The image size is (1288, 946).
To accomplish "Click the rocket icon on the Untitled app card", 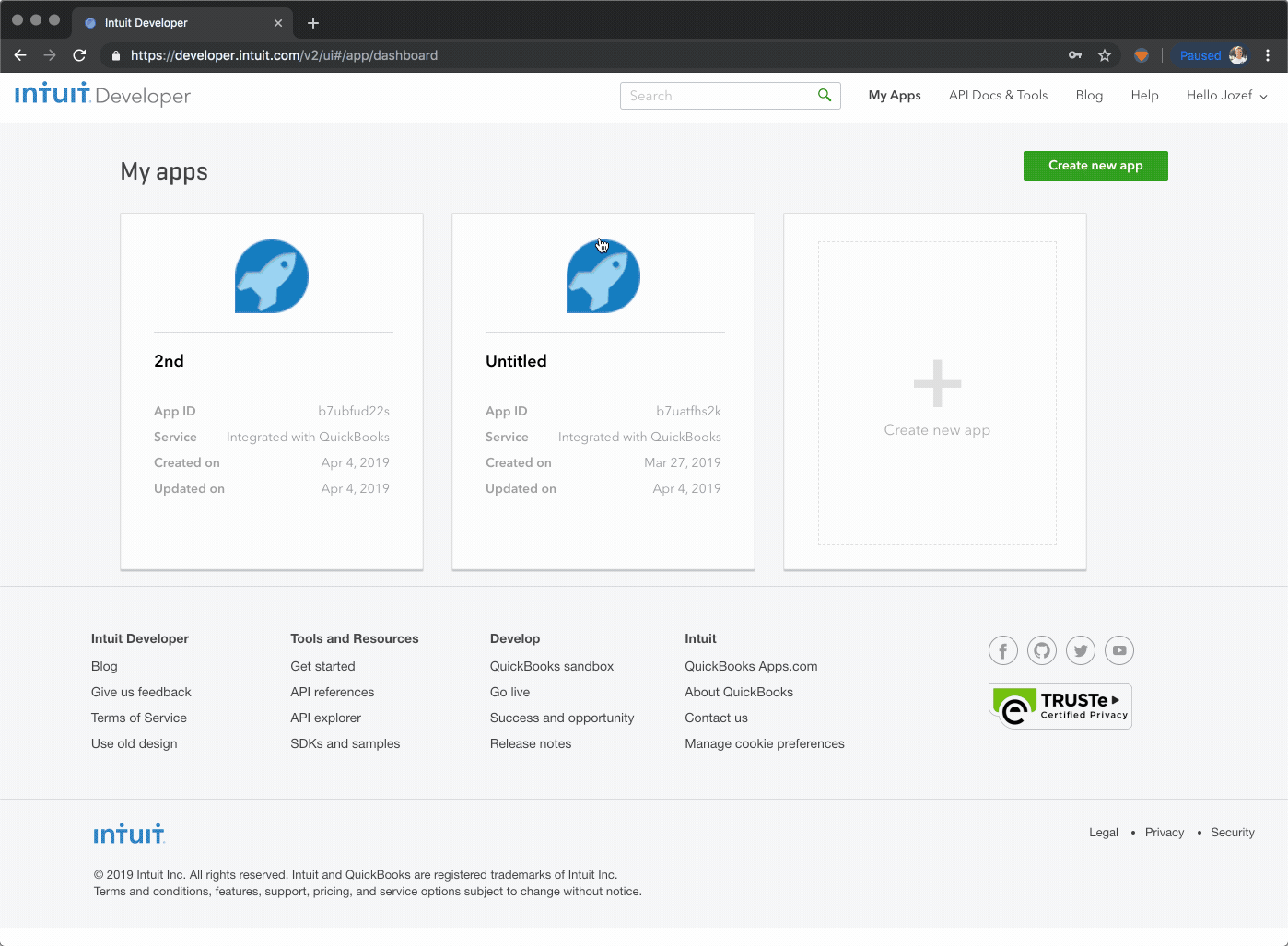I will (603, 276).
